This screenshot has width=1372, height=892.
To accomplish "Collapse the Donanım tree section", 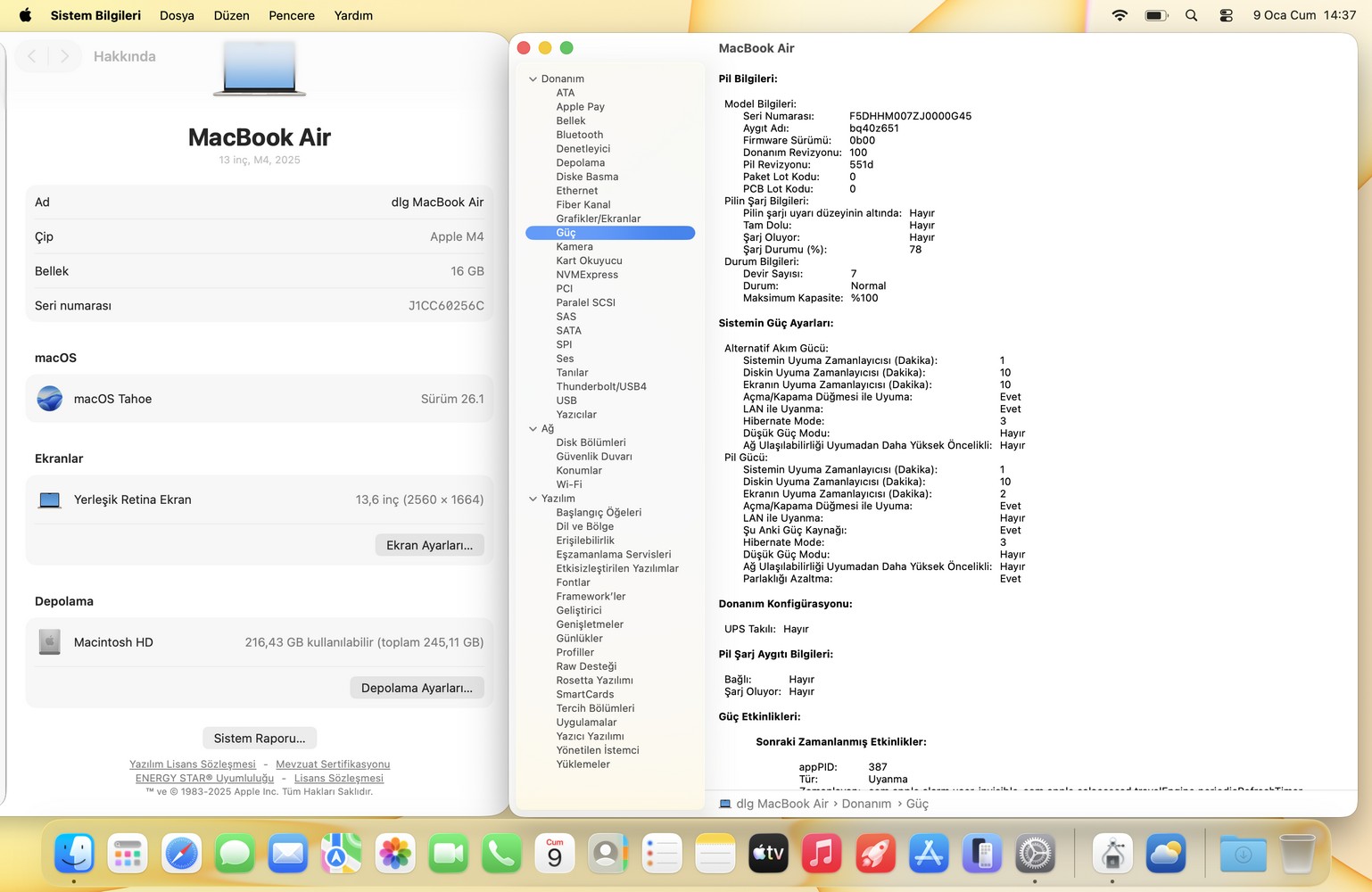I will [x=533, y=79].
